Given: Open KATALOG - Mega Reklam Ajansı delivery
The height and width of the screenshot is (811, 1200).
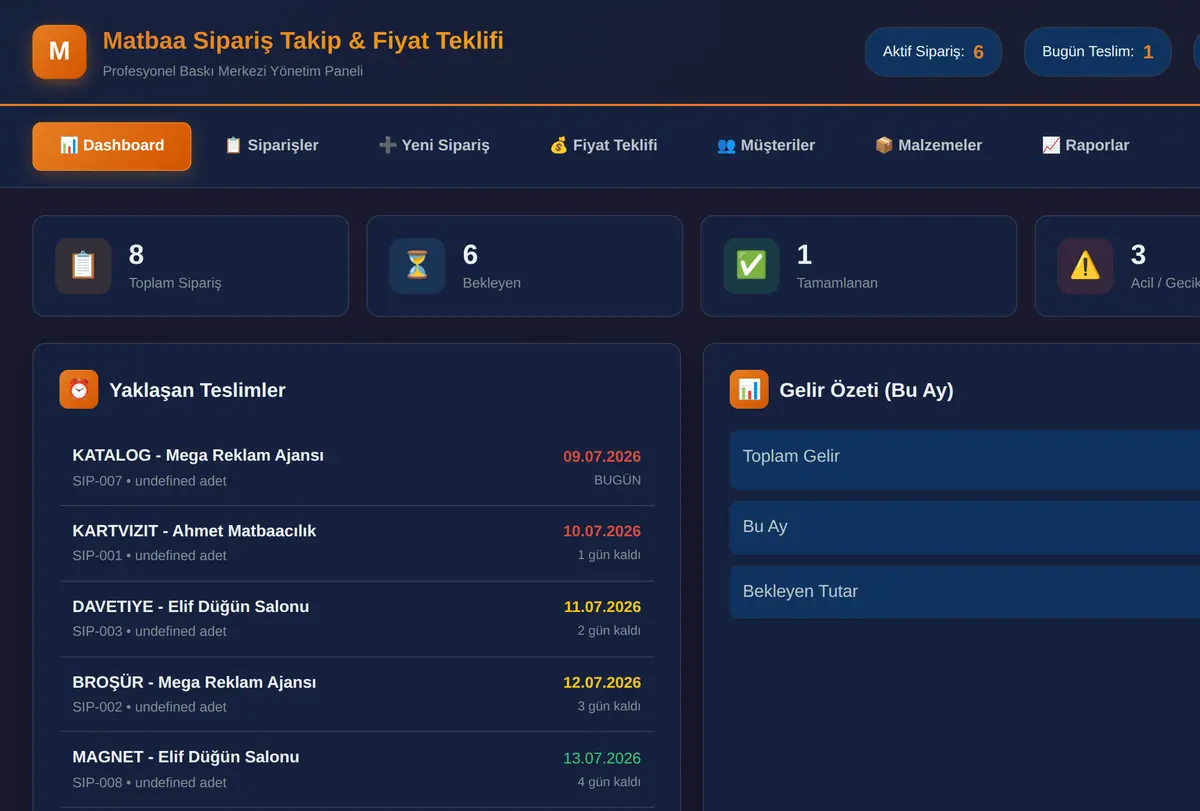Looking at the screenshot, I should point(357,468).
